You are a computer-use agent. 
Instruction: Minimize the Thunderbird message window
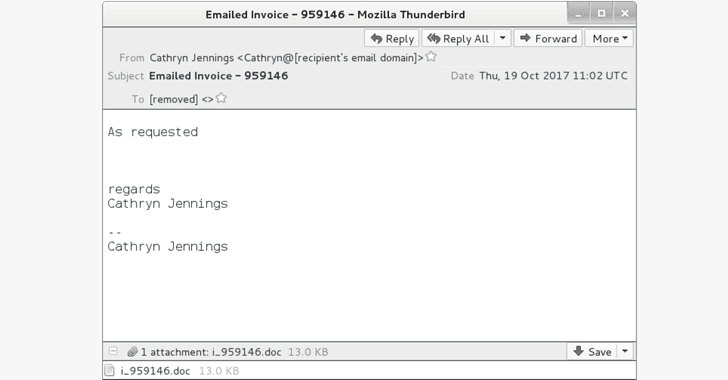[578, 14]
